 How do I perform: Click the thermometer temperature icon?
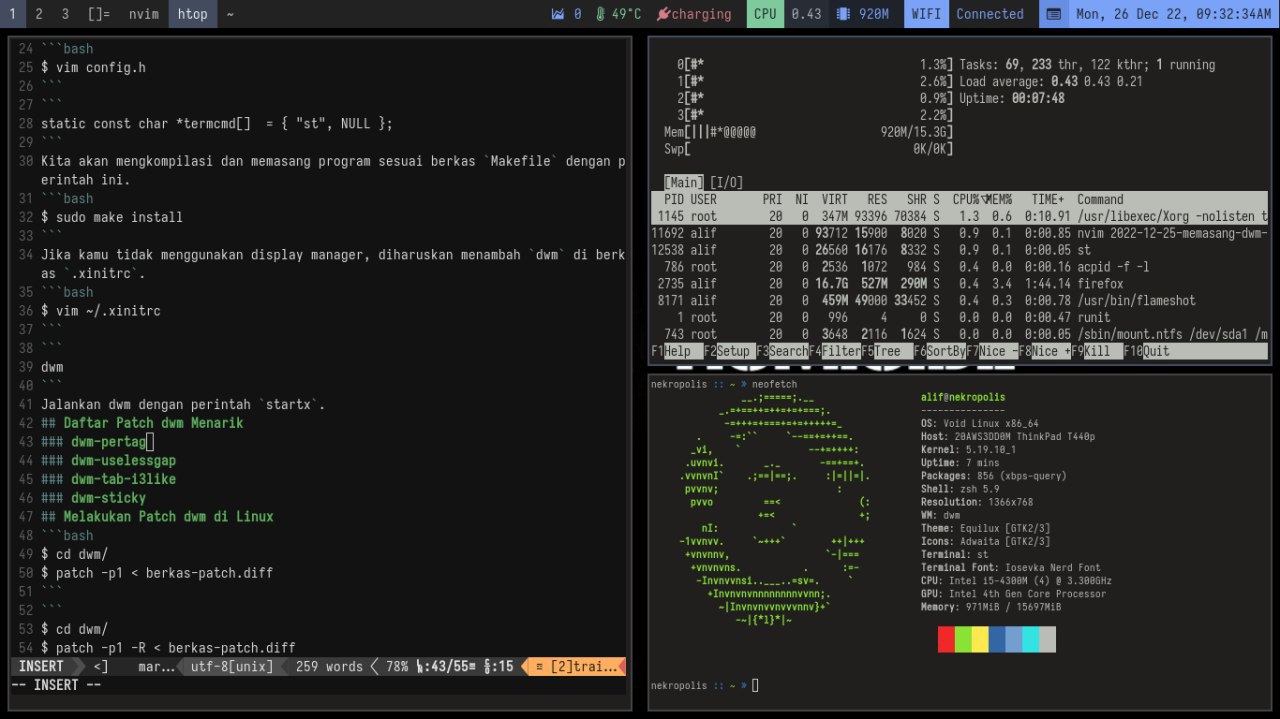pyautogui.click(x=600, y=14)
